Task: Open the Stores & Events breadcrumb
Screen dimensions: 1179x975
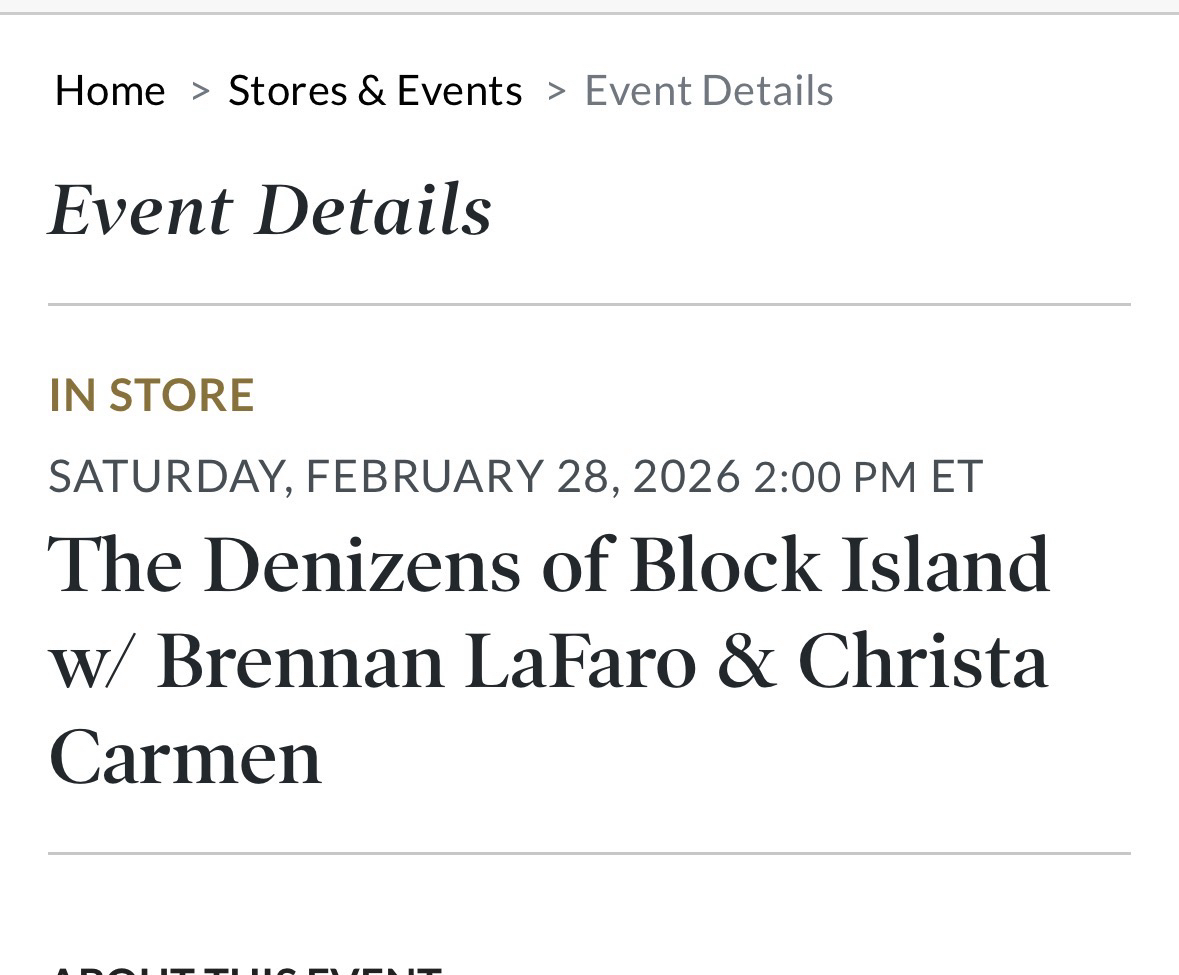Action: (x=375, y=91)
